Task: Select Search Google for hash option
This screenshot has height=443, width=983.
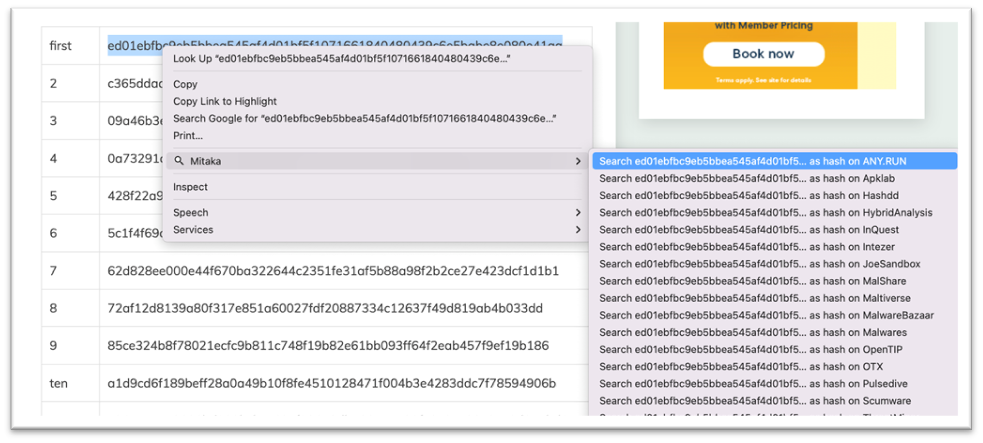Action: coord(364,119)
